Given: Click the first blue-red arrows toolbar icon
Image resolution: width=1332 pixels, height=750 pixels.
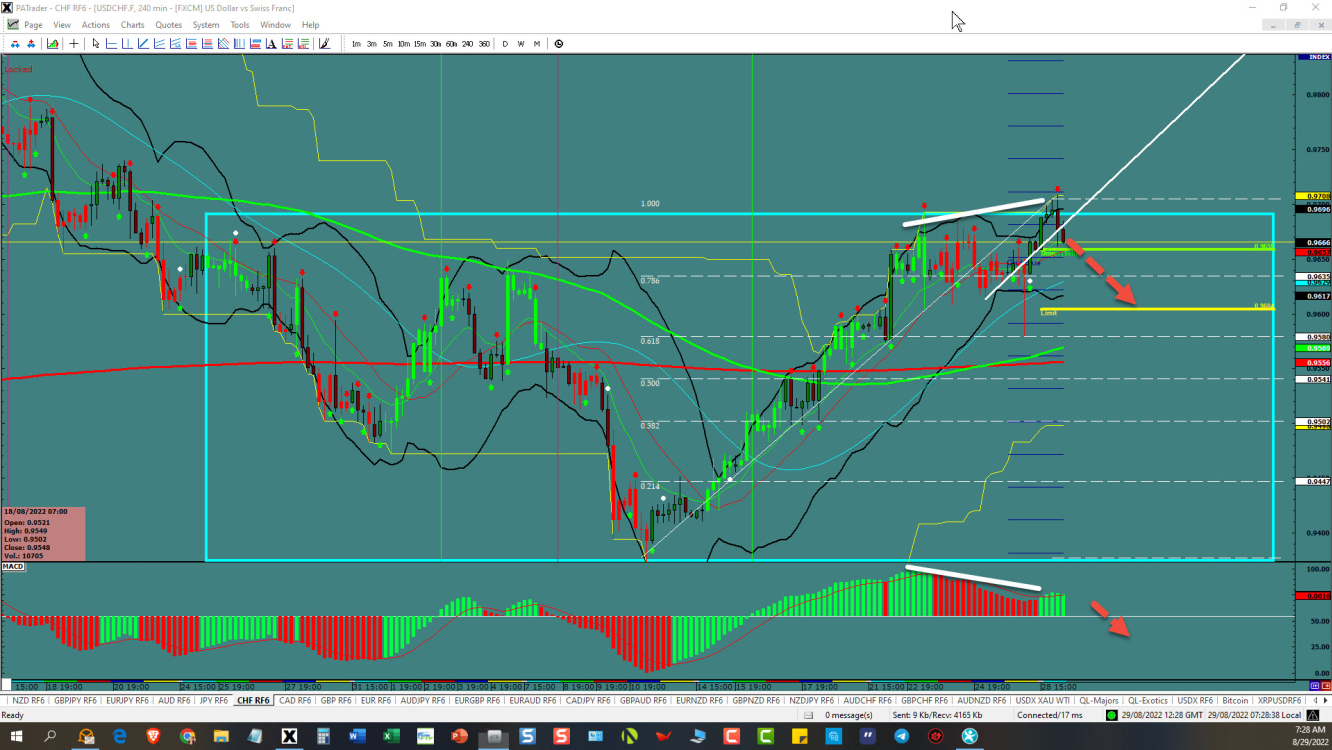Looking at the screenshot, I should pyautogui.click(x=15, y=43).
